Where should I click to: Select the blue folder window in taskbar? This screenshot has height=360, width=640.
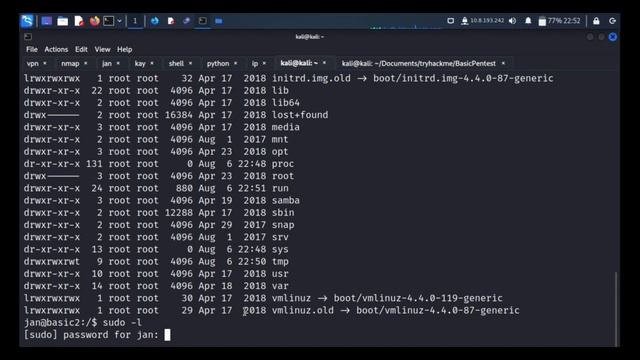click(x=219, y=21)
